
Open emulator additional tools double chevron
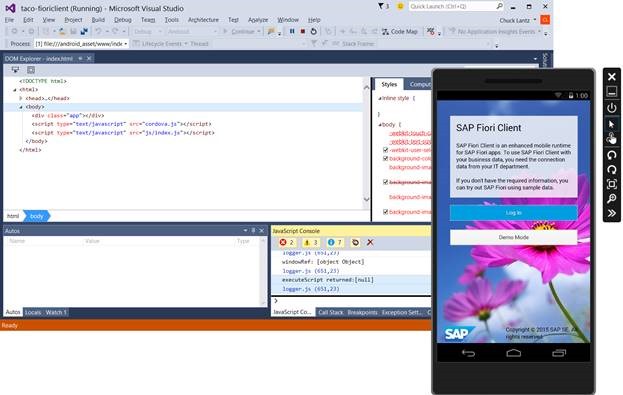click(612, 213)
